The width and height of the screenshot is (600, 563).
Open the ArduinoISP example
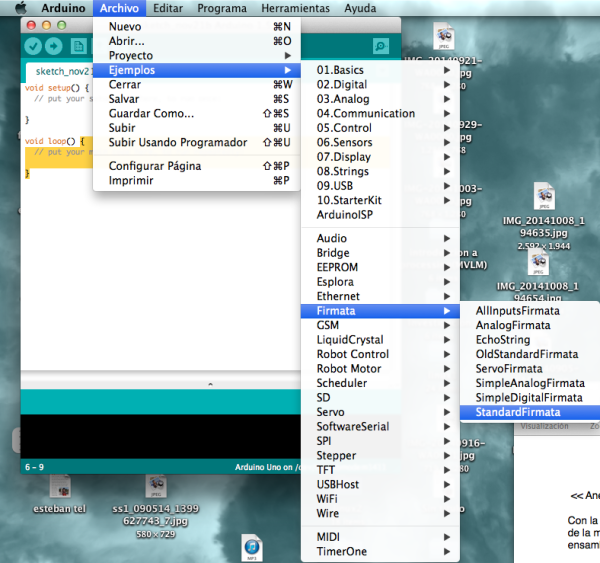[380, 215]
